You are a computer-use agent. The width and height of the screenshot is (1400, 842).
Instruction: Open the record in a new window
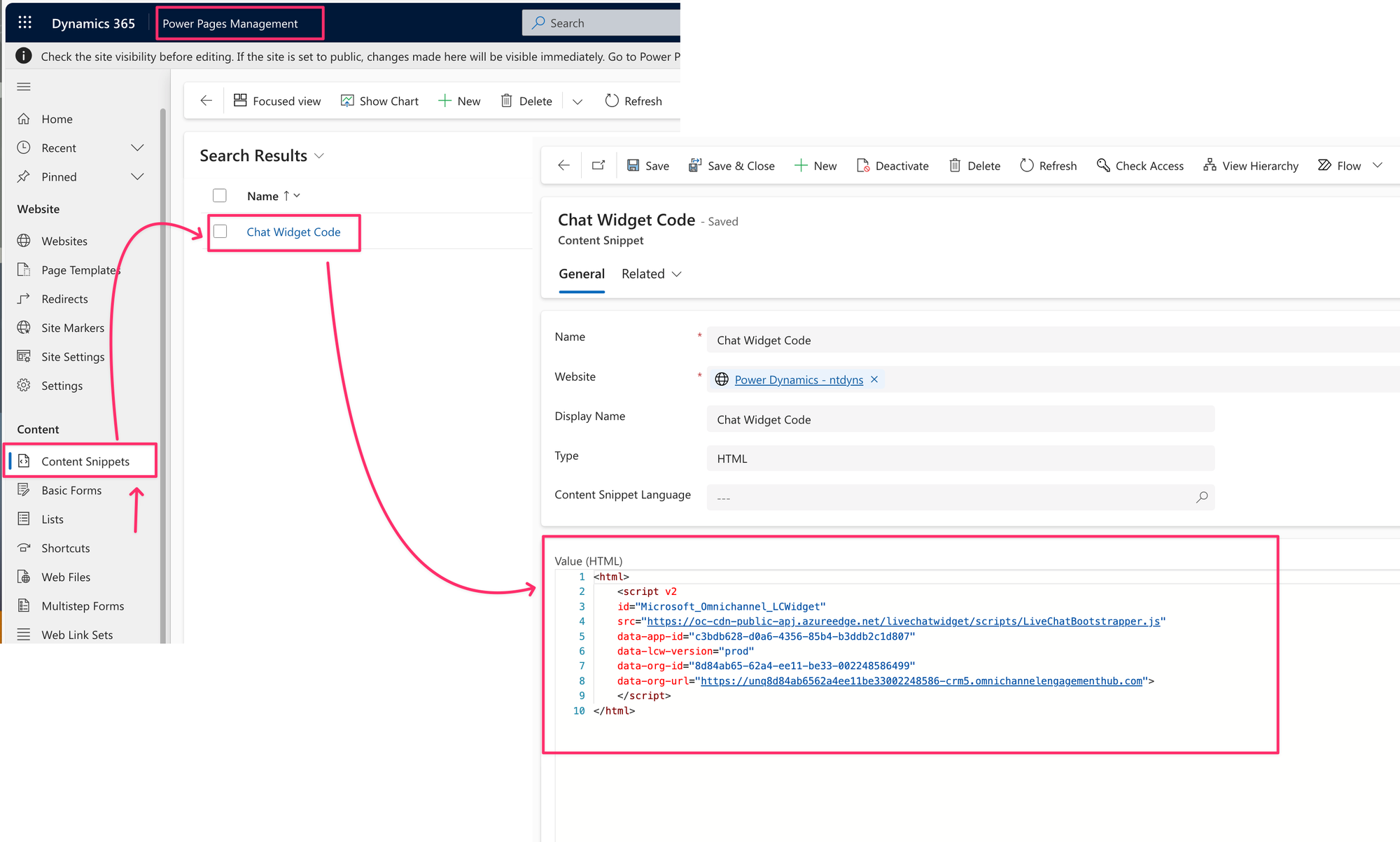pos(598,166)
